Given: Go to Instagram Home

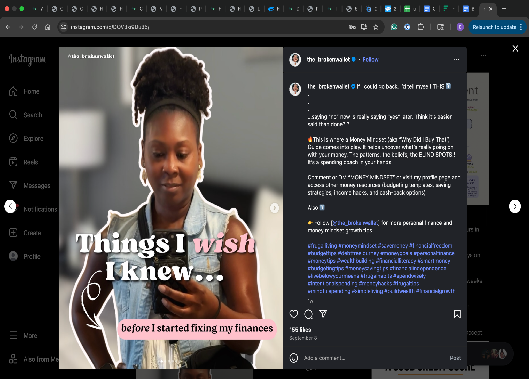Looking at the screenshot, I should coord(24,91).
